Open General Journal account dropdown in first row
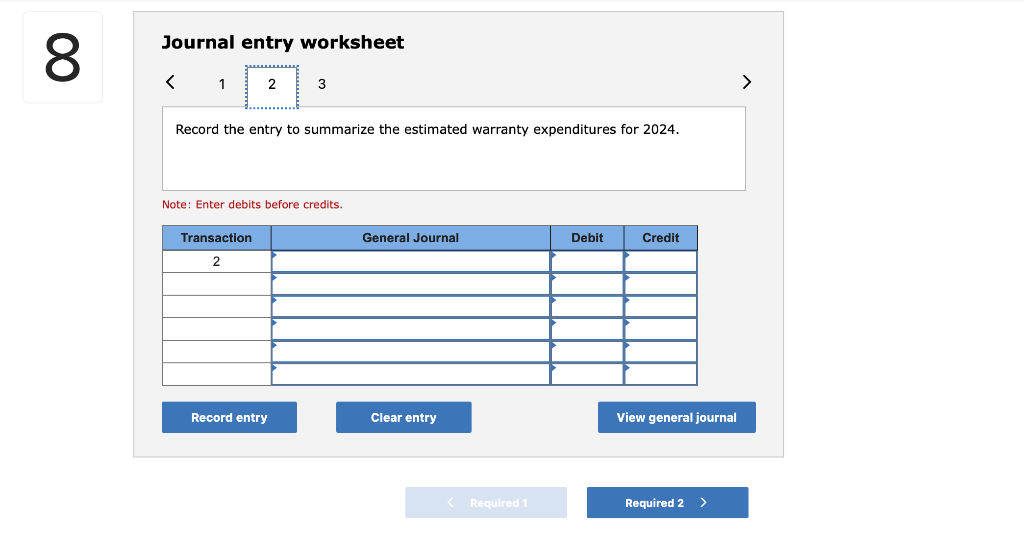1024x533 pixels. [x=411, y=261]
